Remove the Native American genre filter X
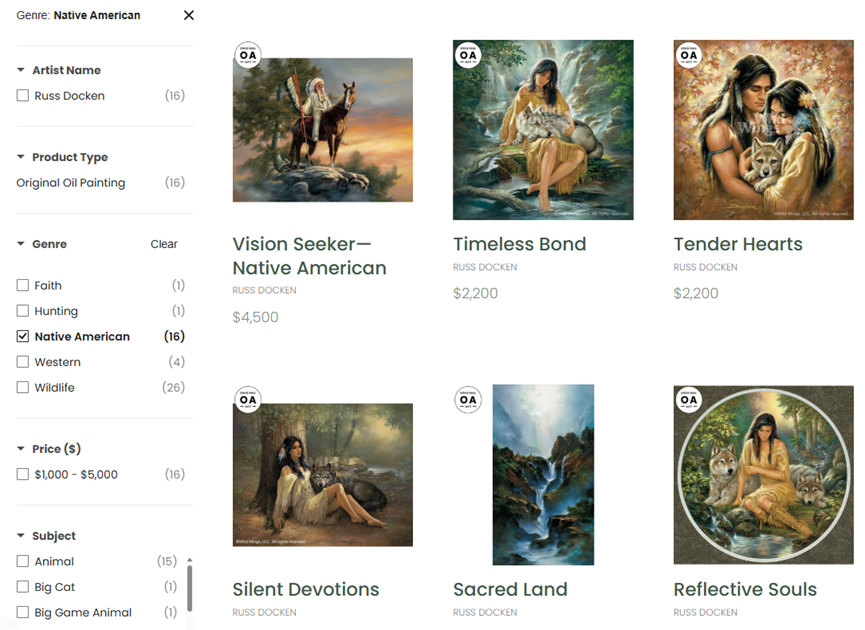Viewport: 865px width, 630px height. pyautogui.click(x=189, y=15)
